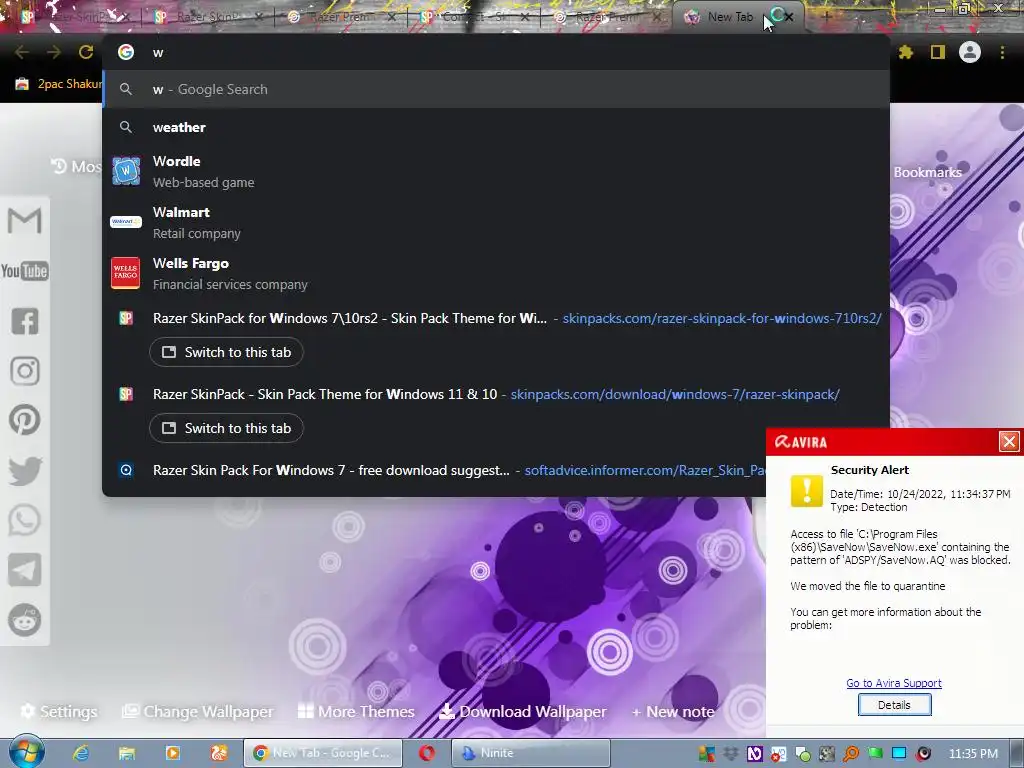Click the green flag tray icon
The height and width of the screenshot is (768, 1024).
click(x=875, y=754)
